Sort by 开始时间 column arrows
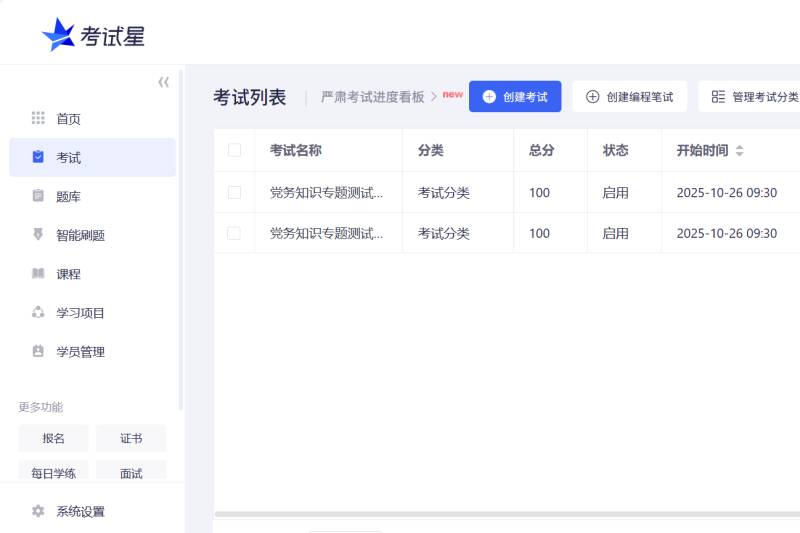This screenshot has height=533, width=800. coord(739,151)
